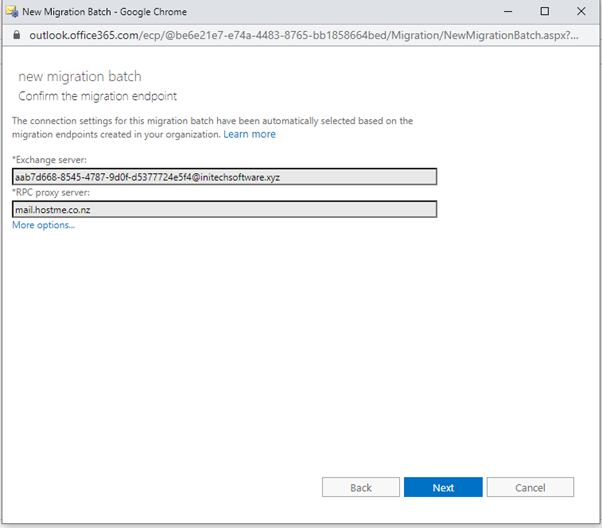Maximize the New Migration Batch window
Screen dimensions: 602x528
[544, 12]
